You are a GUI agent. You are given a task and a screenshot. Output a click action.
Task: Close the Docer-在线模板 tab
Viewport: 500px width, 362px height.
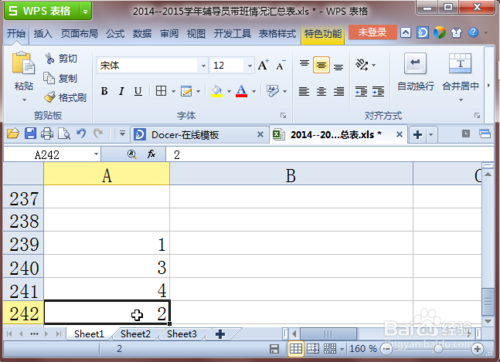click(x=260, y=134)
